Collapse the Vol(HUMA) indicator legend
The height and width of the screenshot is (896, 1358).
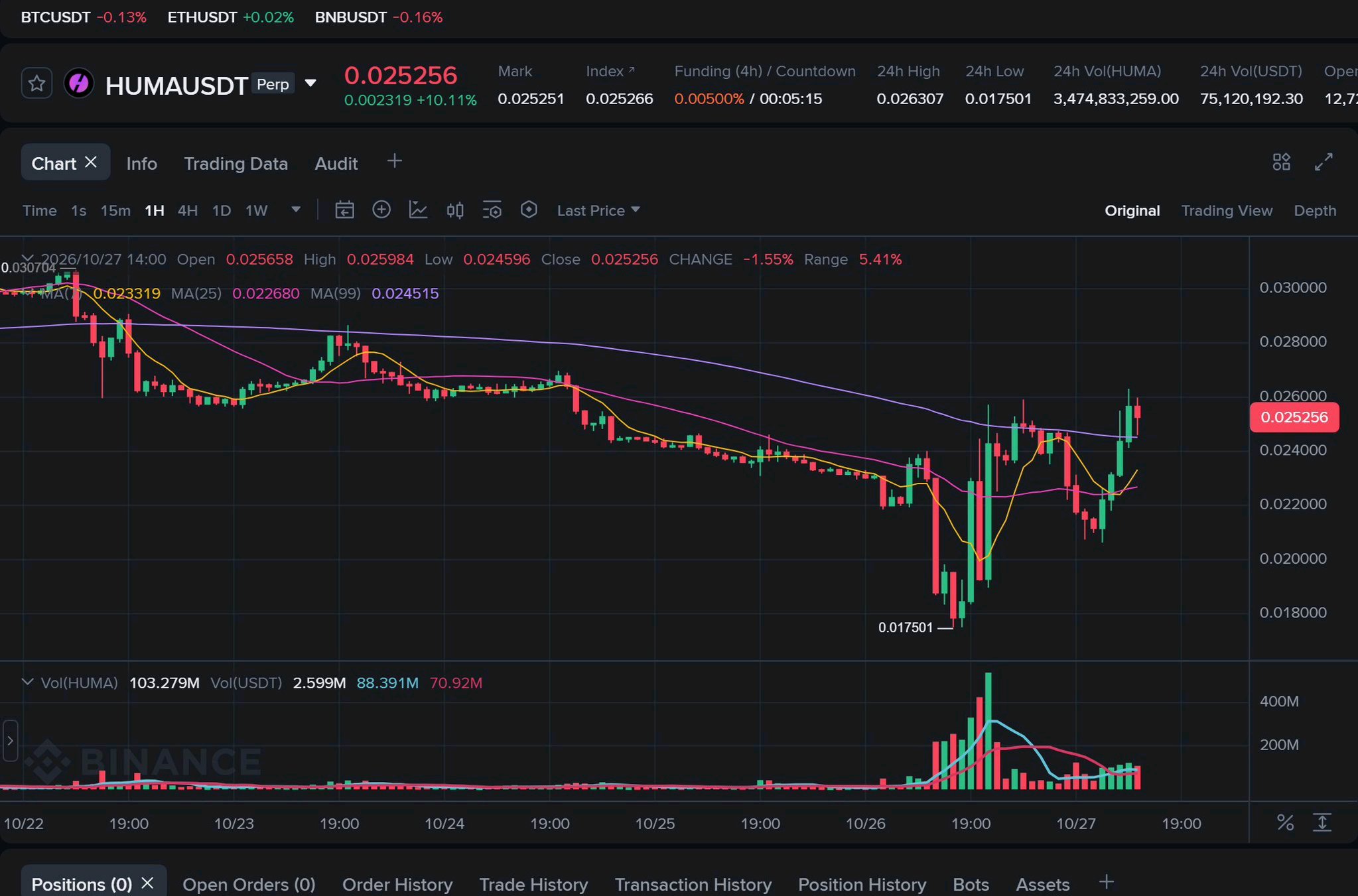(27, 682)
